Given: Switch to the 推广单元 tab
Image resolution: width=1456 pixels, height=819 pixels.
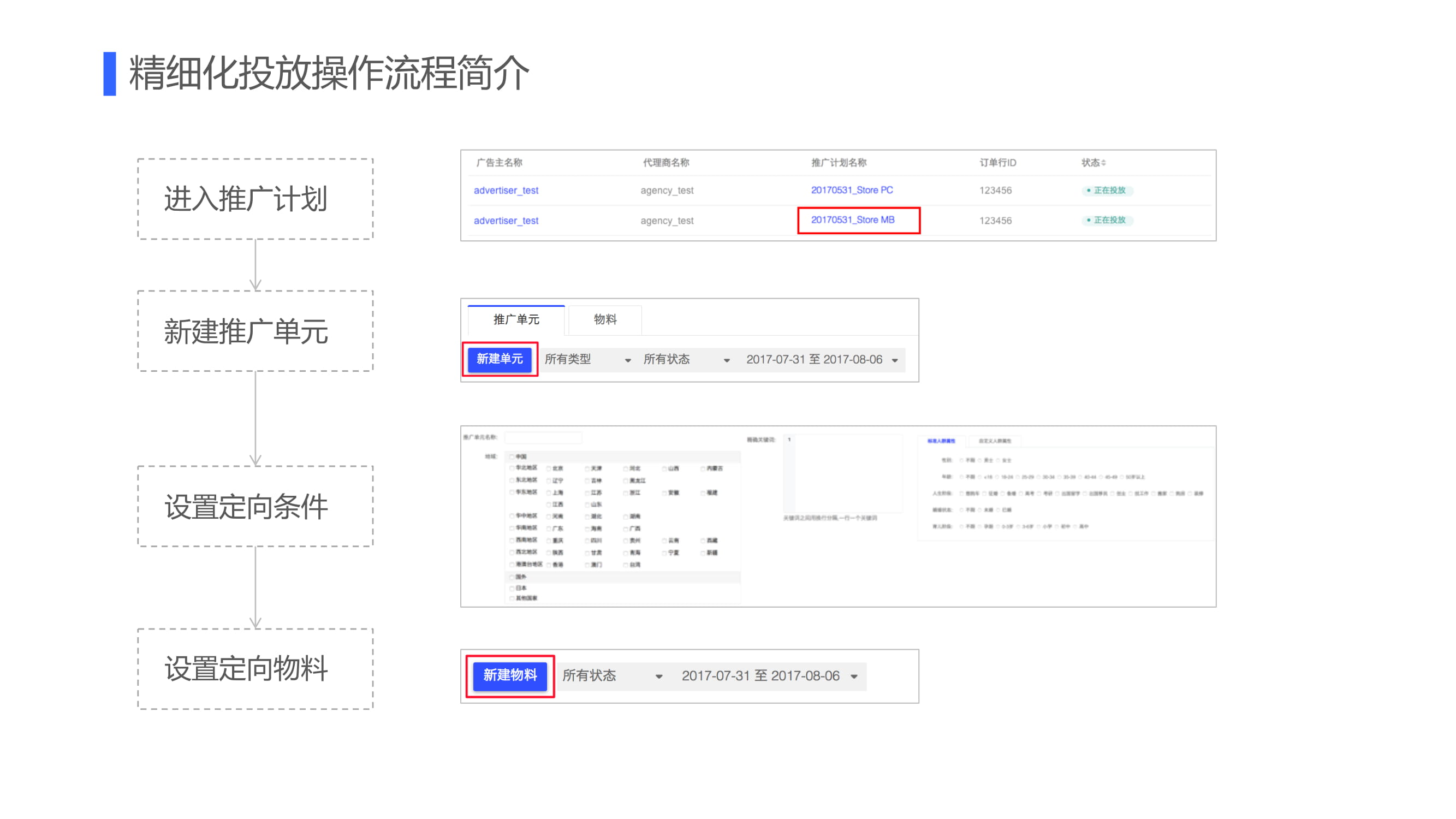Looking at the screenshot, I should 516,320.
